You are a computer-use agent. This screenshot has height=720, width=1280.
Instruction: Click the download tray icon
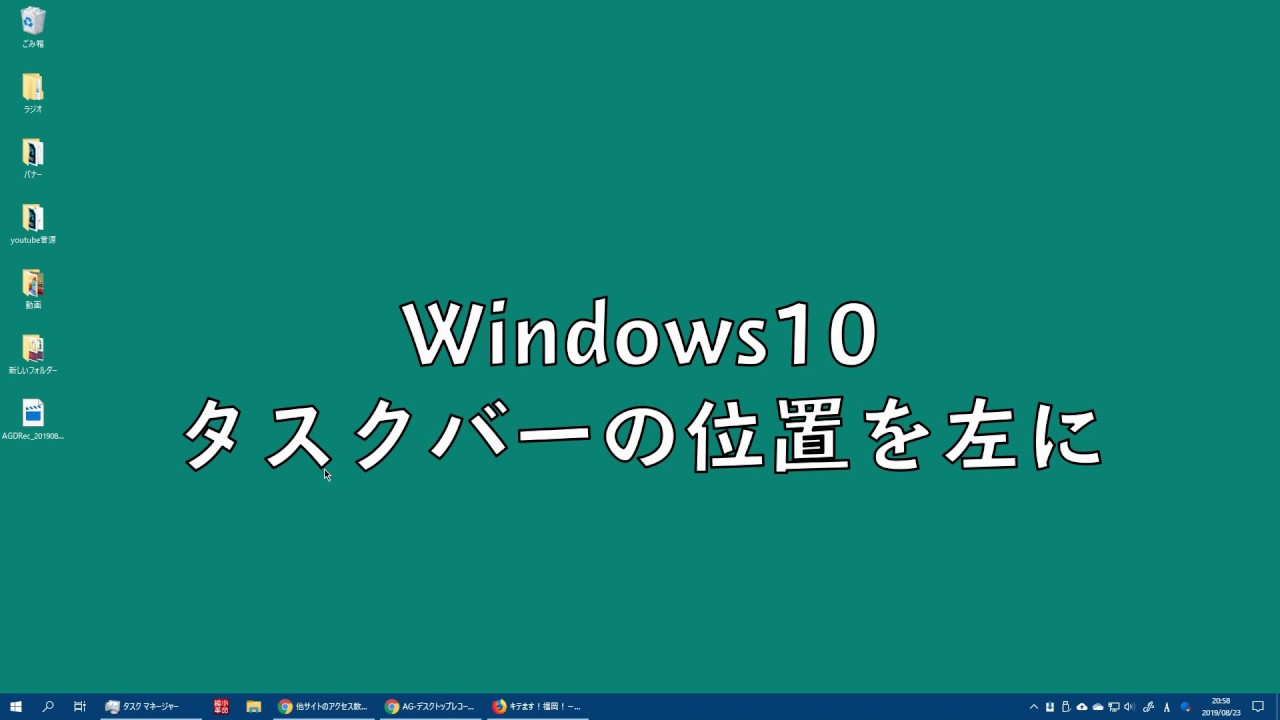tap(1050, 707)
